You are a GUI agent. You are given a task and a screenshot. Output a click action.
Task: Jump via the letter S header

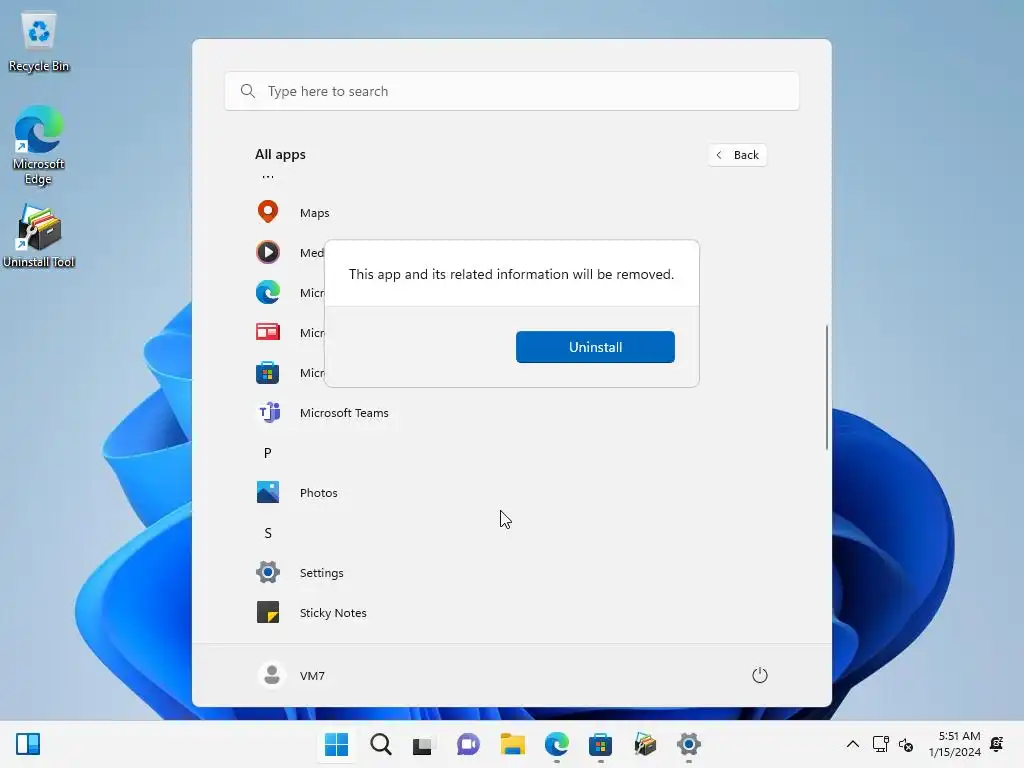tap(268, 533)
